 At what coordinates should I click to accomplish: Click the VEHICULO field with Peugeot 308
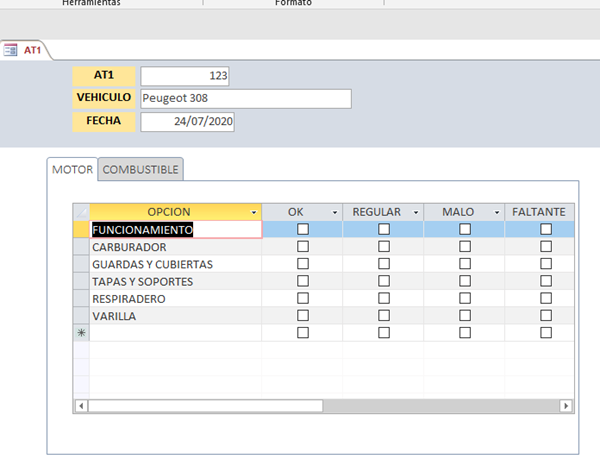(x=245, y=98)
